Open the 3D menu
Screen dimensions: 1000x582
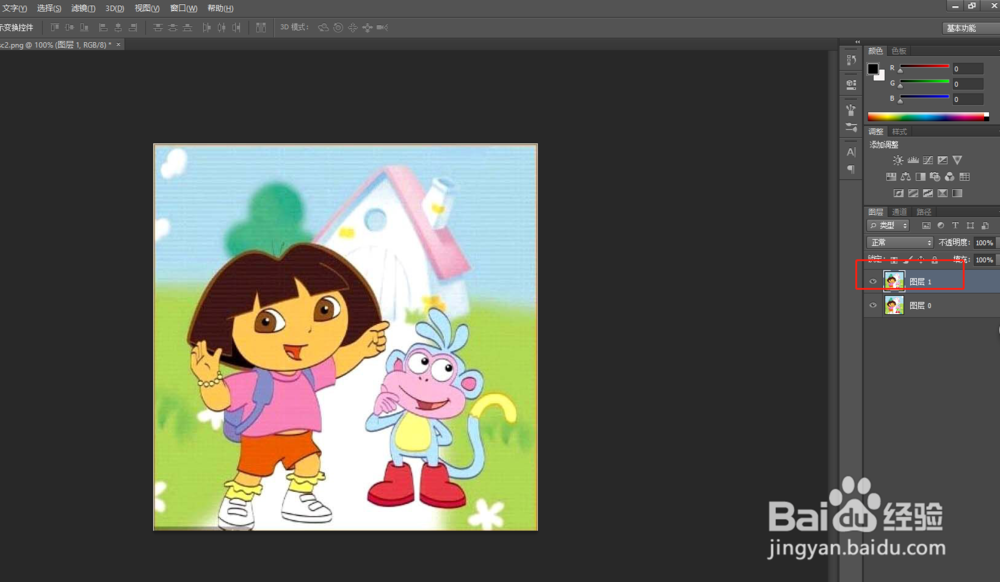(x=115, y=8)
